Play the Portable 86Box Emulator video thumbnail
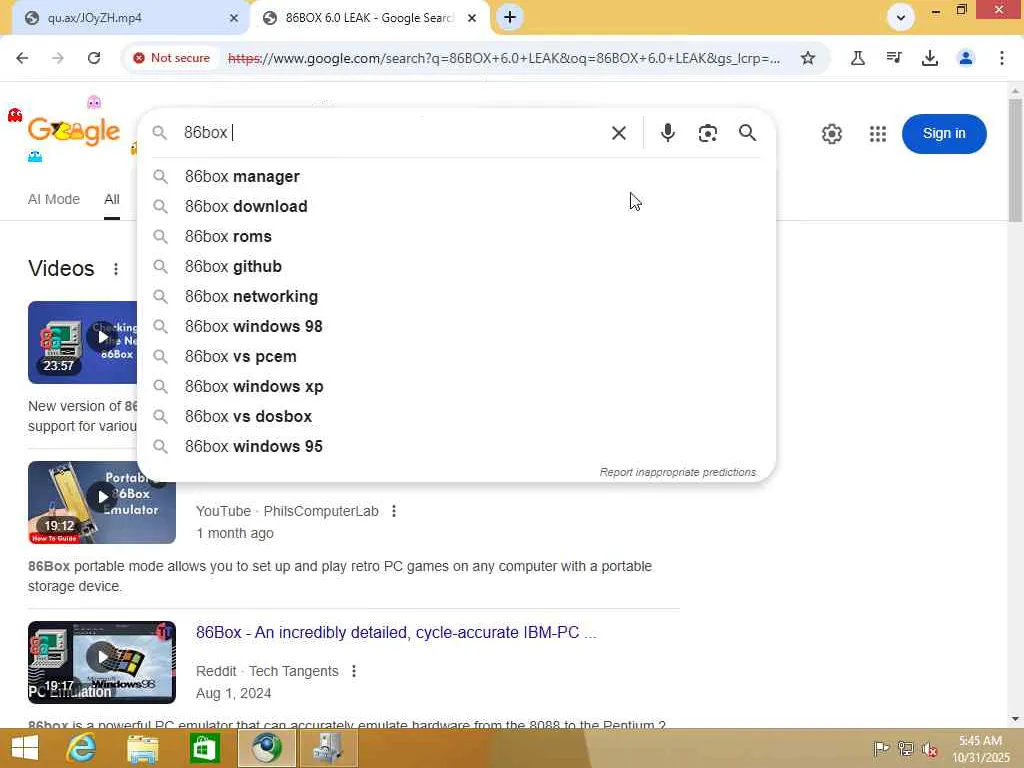This screenshot has height=768, width=1024. click(x=102, y=502)
